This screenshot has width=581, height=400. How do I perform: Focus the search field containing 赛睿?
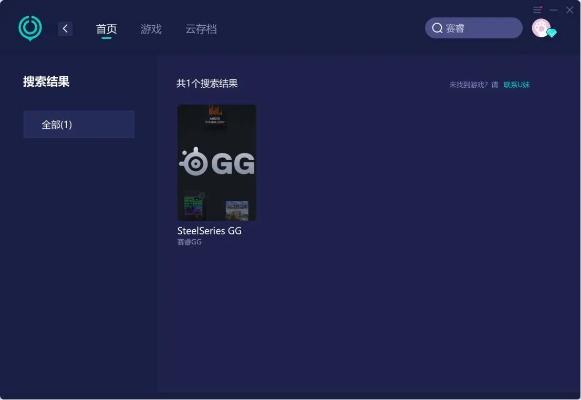[x=474, y=28]
